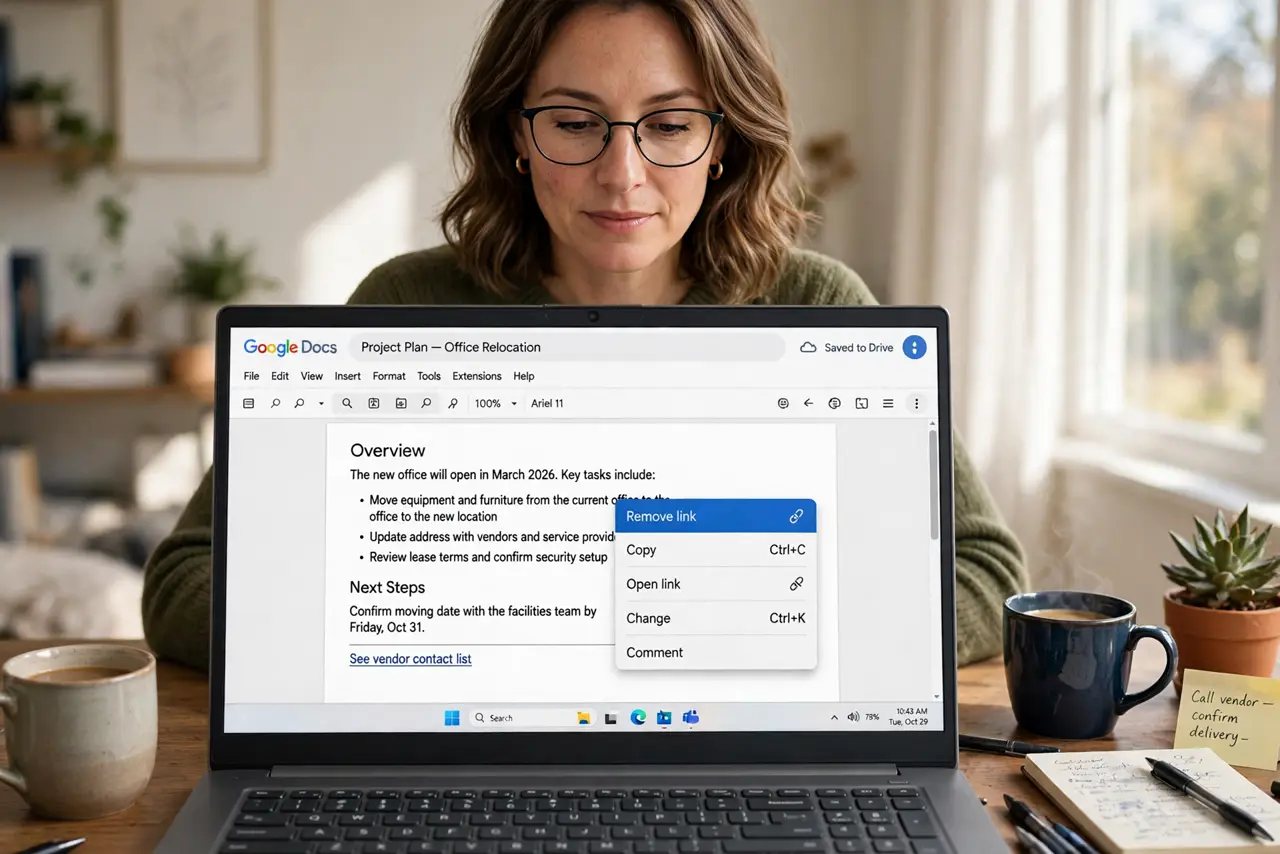This screenshot has width=1280, height=854.
Task: Click the Google Docs logo
Action: [x=290, y=347]
